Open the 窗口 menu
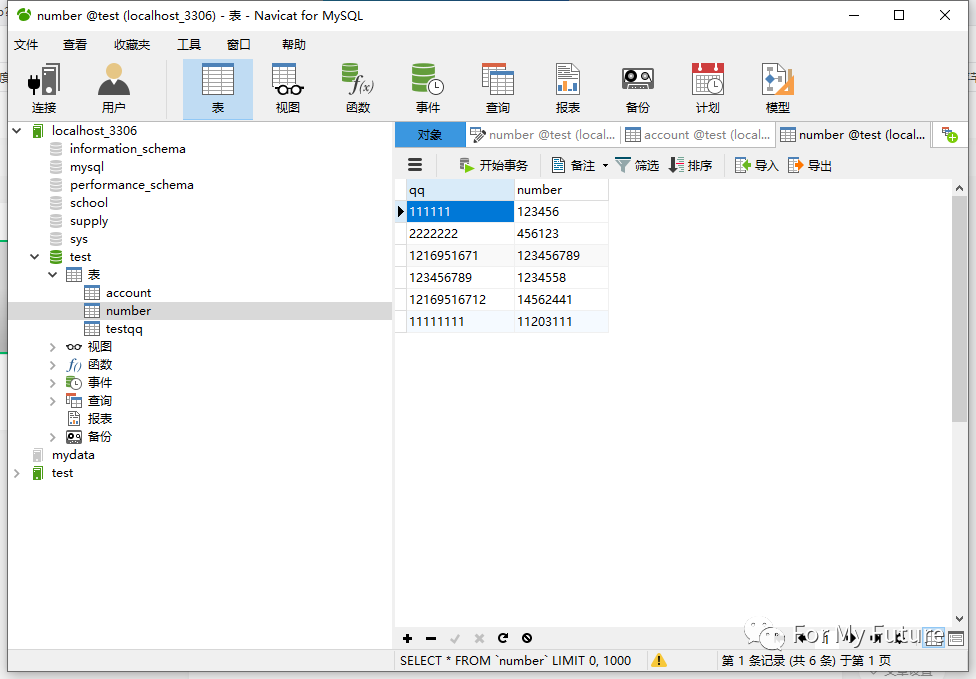This screenshot has height=679, width=976. 238,45
